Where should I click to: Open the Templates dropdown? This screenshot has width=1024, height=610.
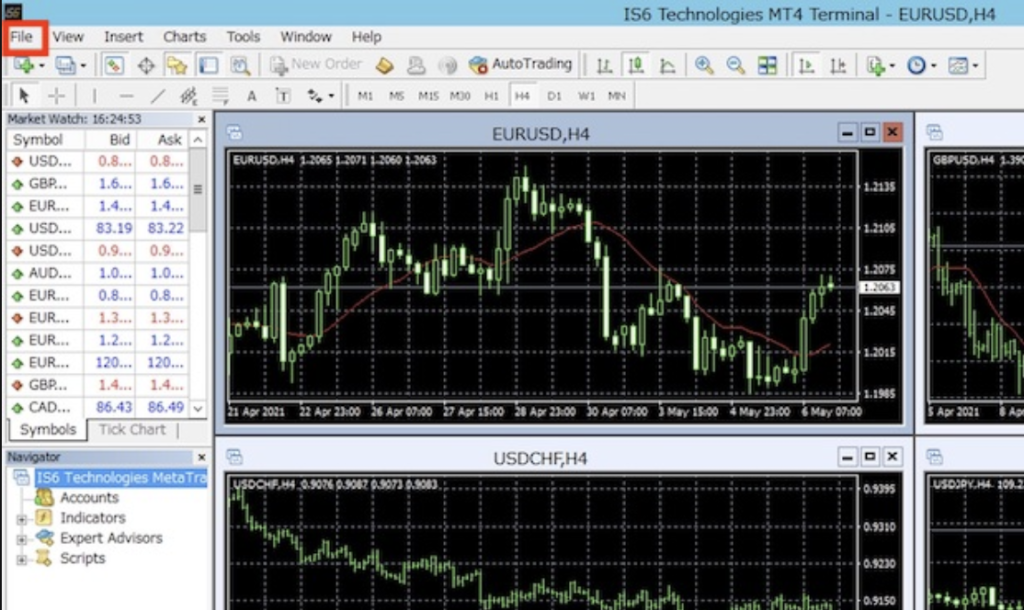963,65
